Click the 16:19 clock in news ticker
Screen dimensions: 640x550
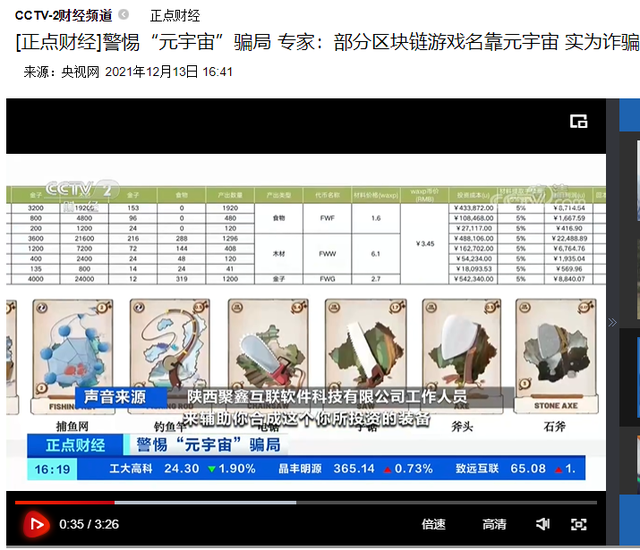coord(52,468)
